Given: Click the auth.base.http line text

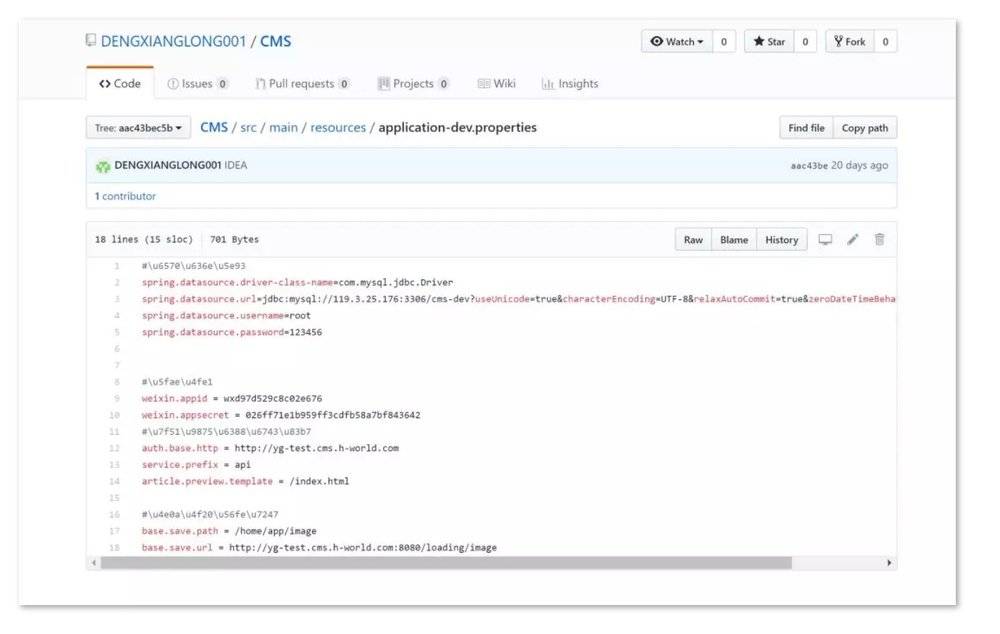Looking at the screenshot, I should 270,448.
